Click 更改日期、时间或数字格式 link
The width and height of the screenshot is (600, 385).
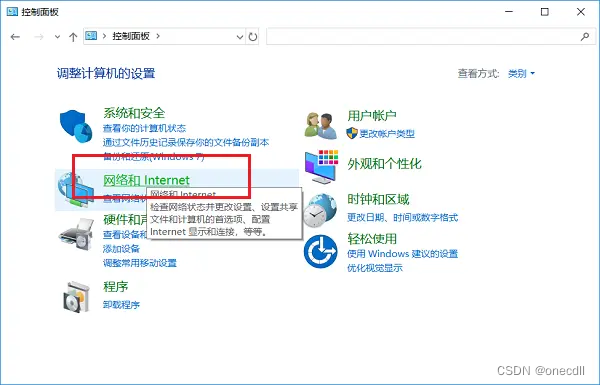(402, 217)
